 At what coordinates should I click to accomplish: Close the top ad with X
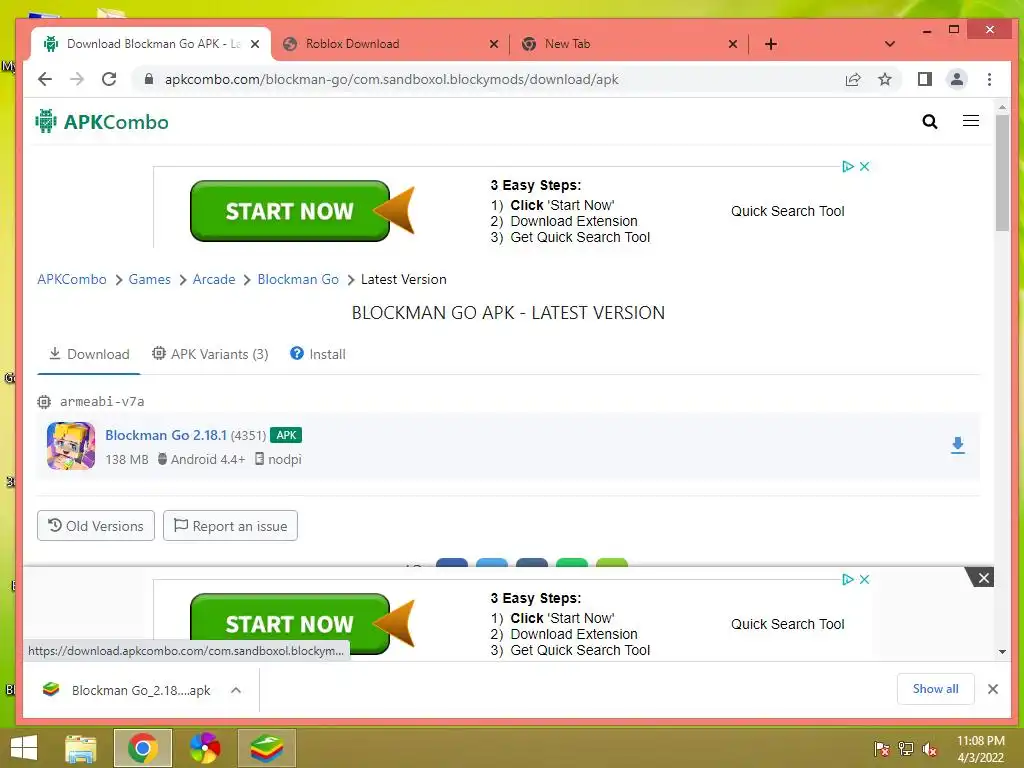click(865, 167)
